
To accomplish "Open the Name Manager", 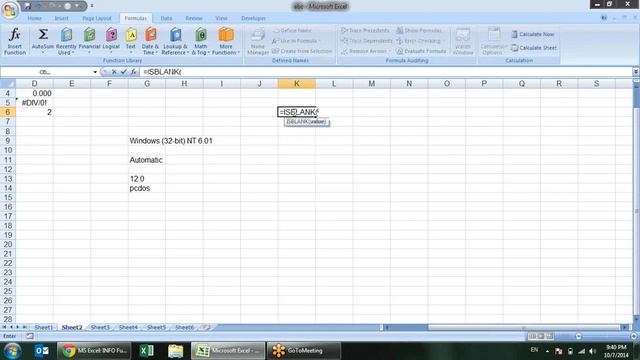I will [258, 41].
